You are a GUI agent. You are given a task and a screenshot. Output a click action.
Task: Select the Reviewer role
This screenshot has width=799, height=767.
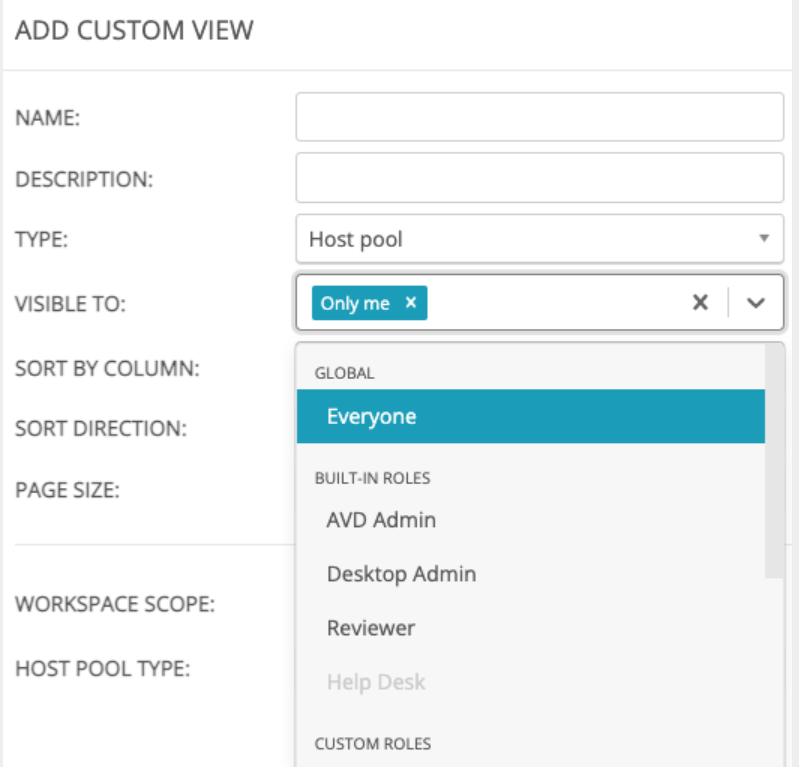(370, 628)
